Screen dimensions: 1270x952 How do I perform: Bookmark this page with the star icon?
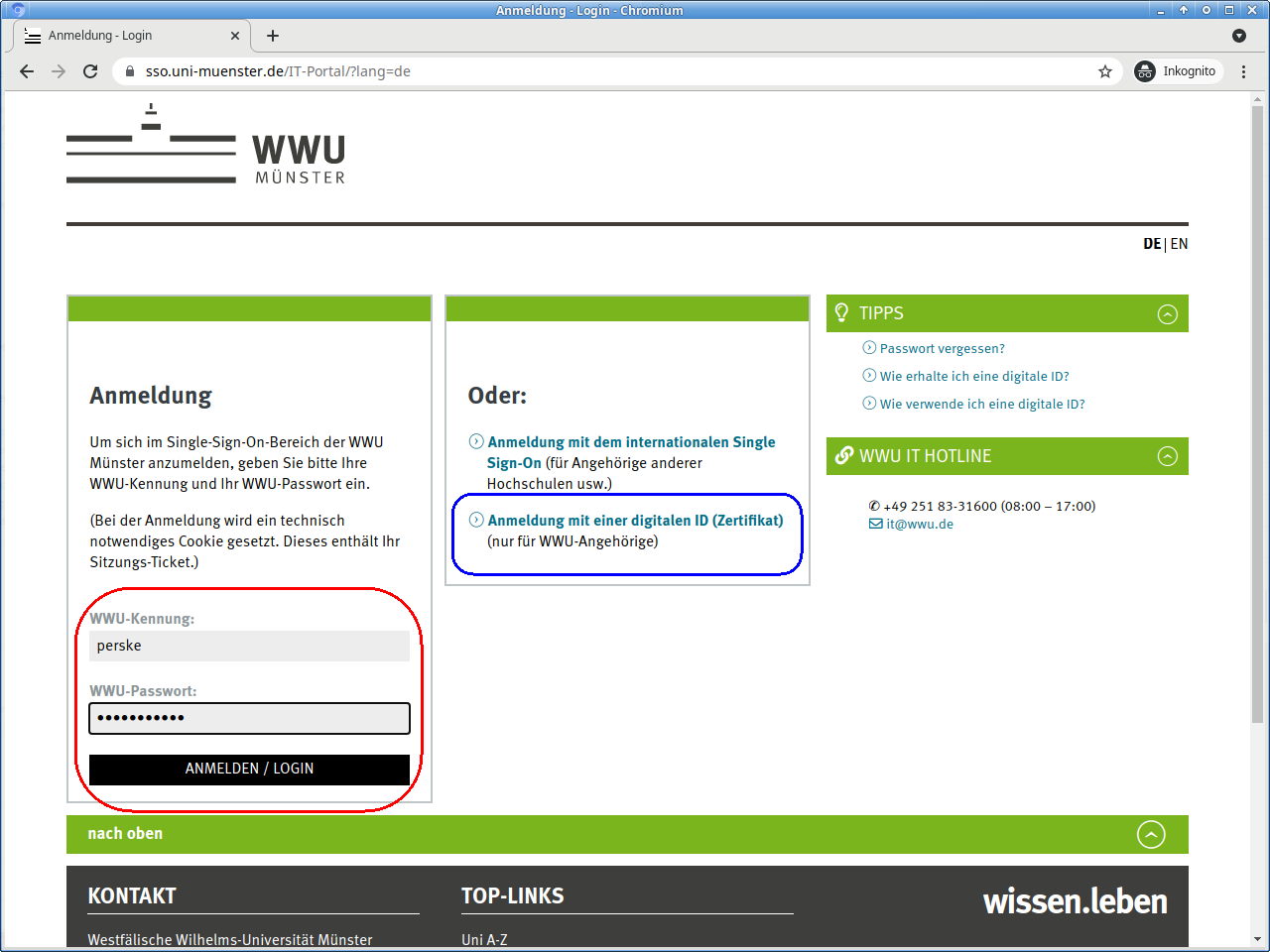coord(1105,71)
